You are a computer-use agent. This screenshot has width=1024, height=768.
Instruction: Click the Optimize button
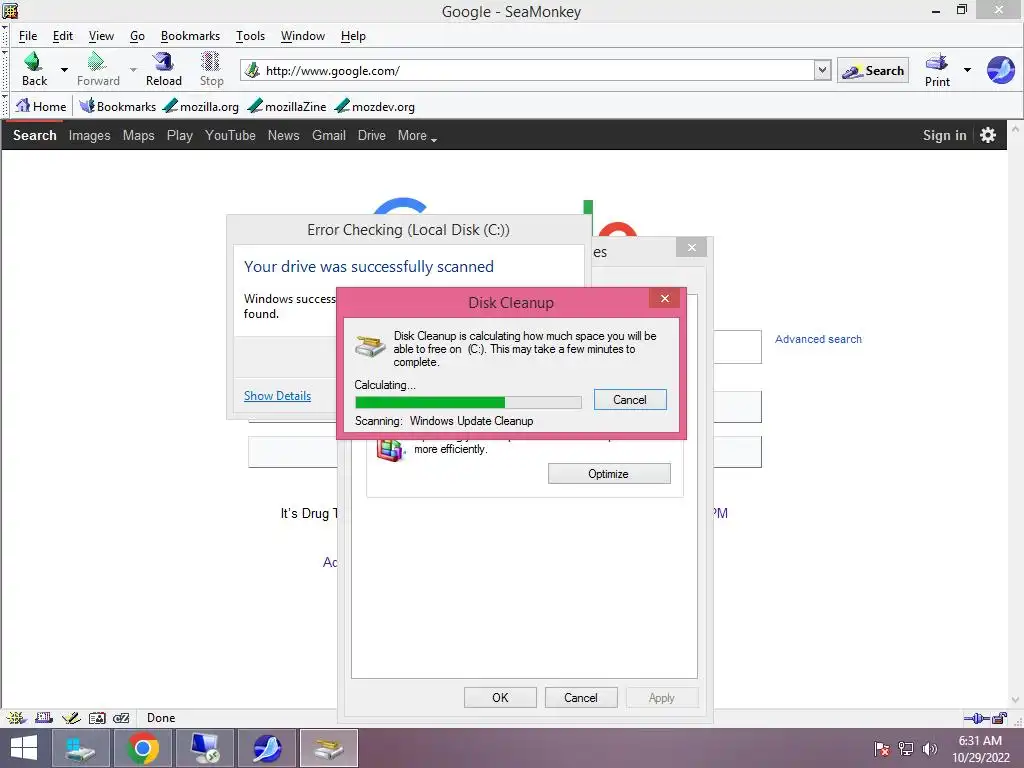point(609,473)
